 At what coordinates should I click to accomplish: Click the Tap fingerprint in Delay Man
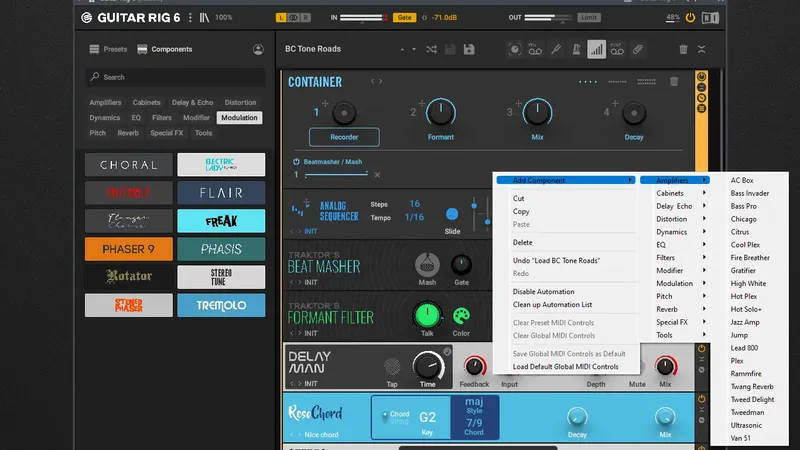(392, 366)
